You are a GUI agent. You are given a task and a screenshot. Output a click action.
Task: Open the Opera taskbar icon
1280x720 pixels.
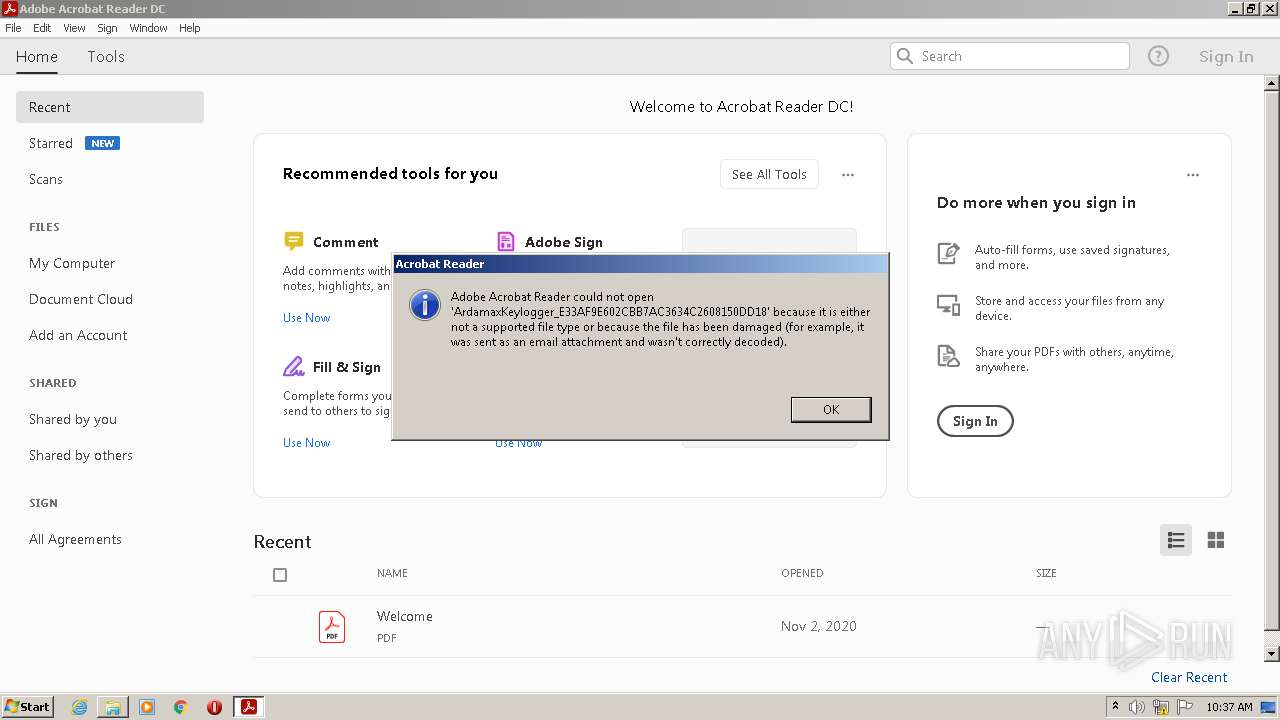point(214,707)
